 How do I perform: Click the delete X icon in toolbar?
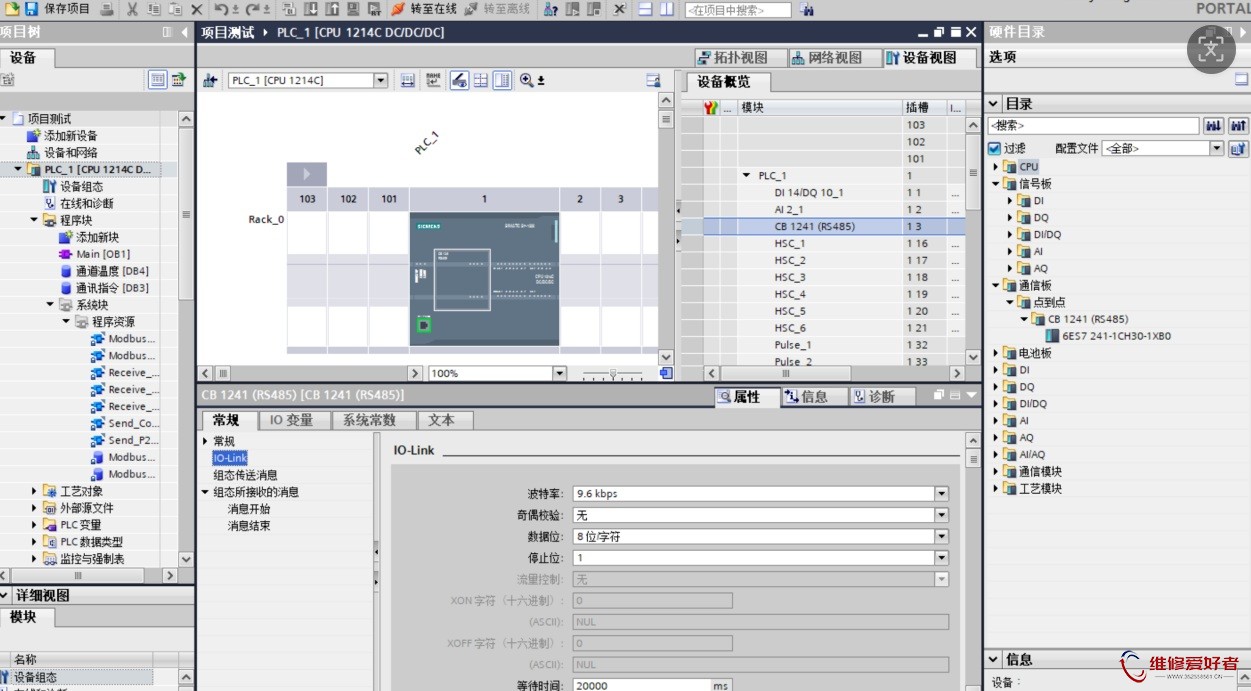tap(196, 9)
